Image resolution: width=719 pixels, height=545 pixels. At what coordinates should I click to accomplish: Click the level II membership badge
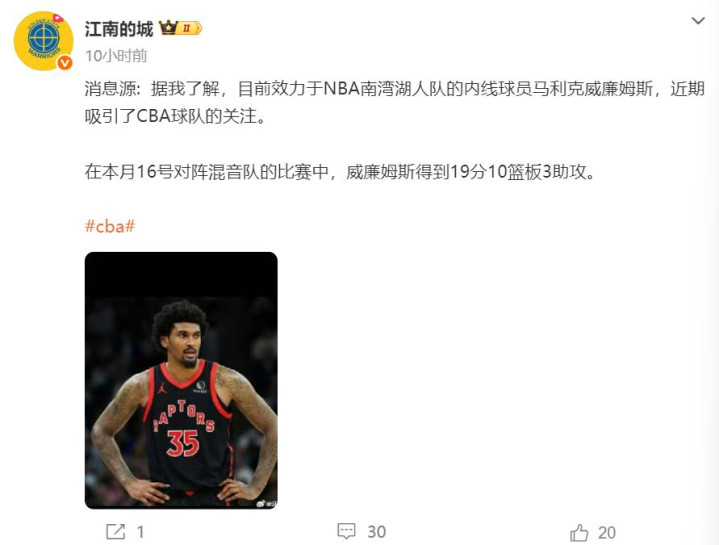(x=189, y=28)
